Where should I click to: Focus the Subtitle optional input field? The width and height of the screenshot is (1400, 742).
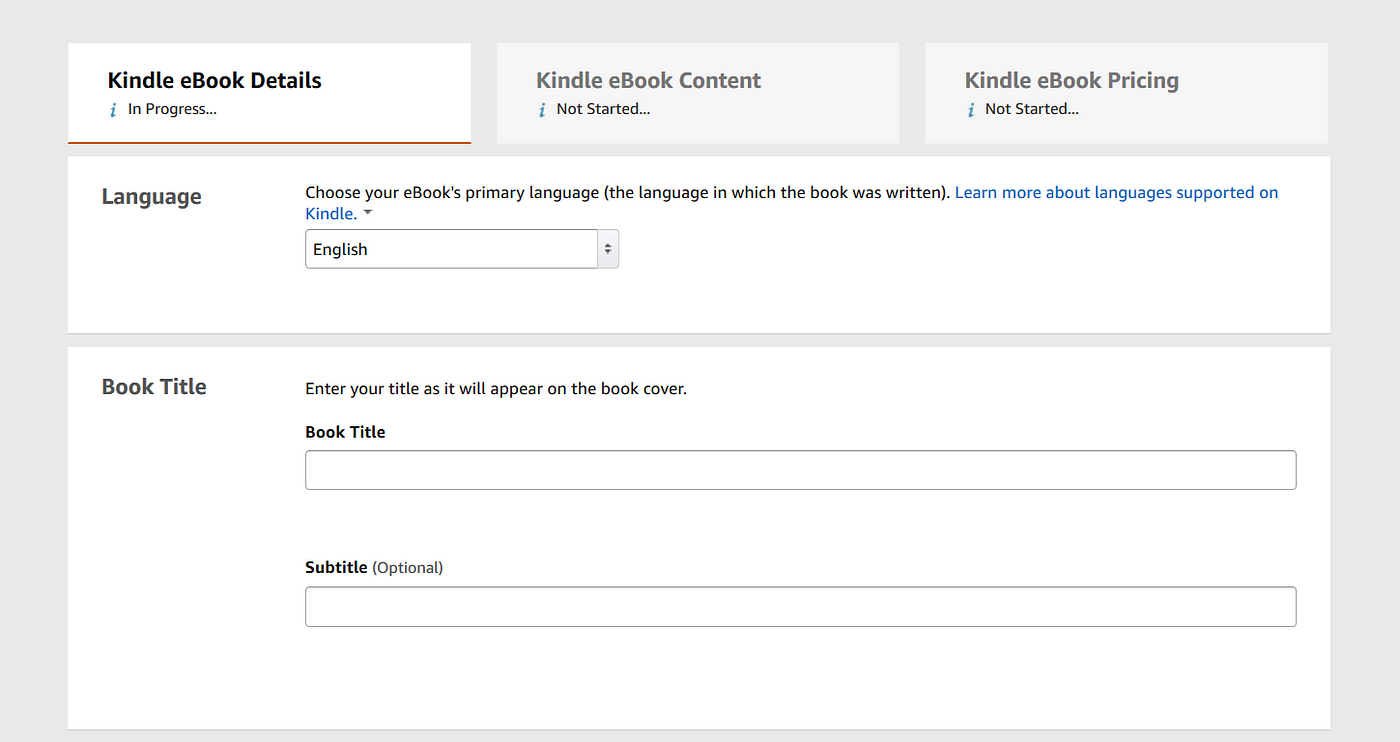pos(801,607)
